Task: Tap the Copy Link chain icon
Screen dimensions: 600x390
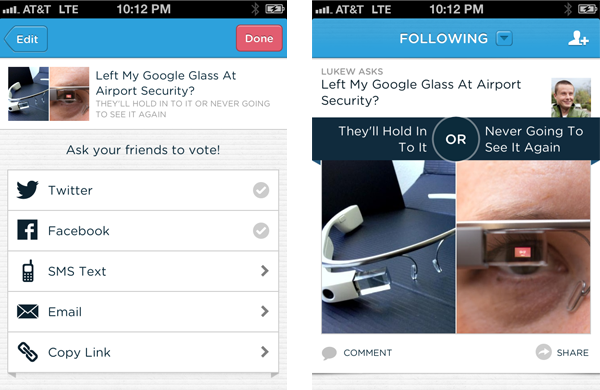Action: point(28,352)
